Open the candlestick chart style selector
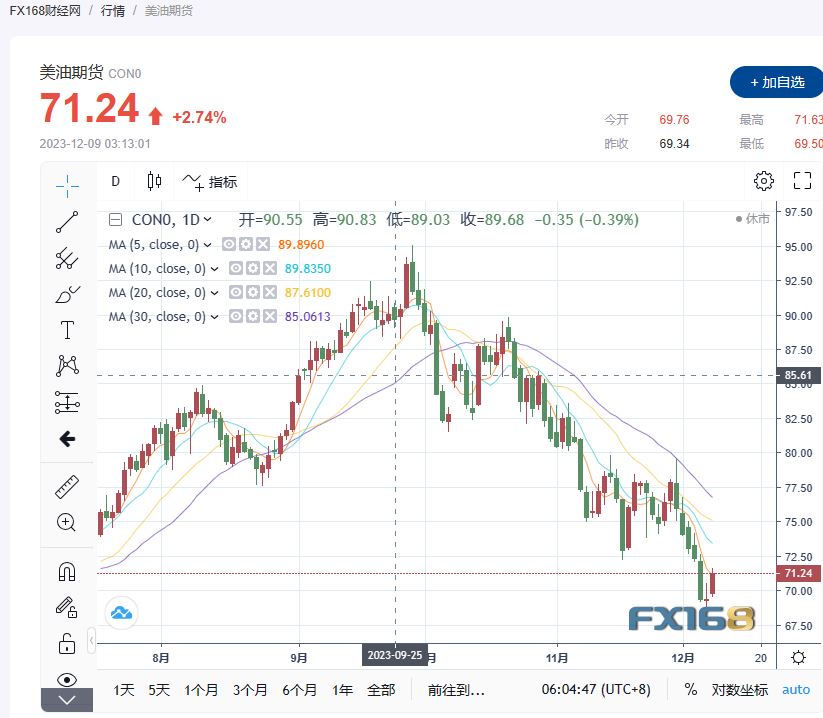The width and height of the screenshot is (823, 718). pos(154,181)
